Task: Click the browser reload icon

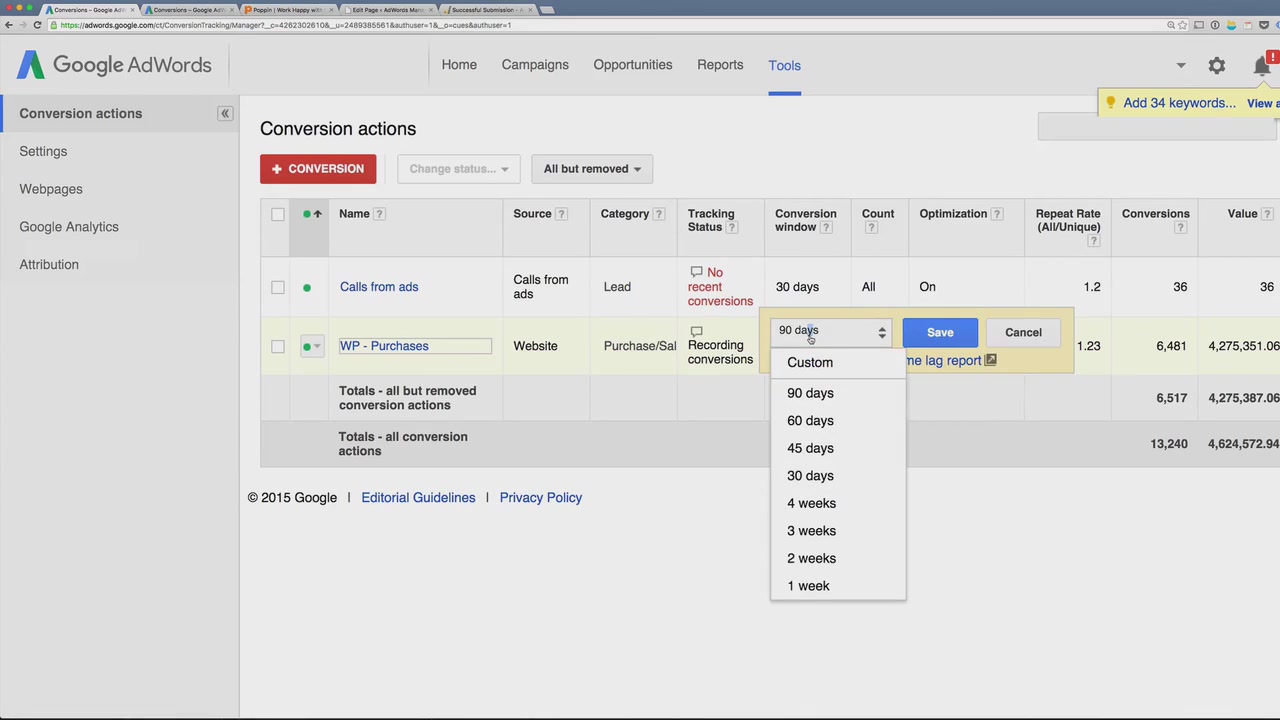Action: (38, 25)
